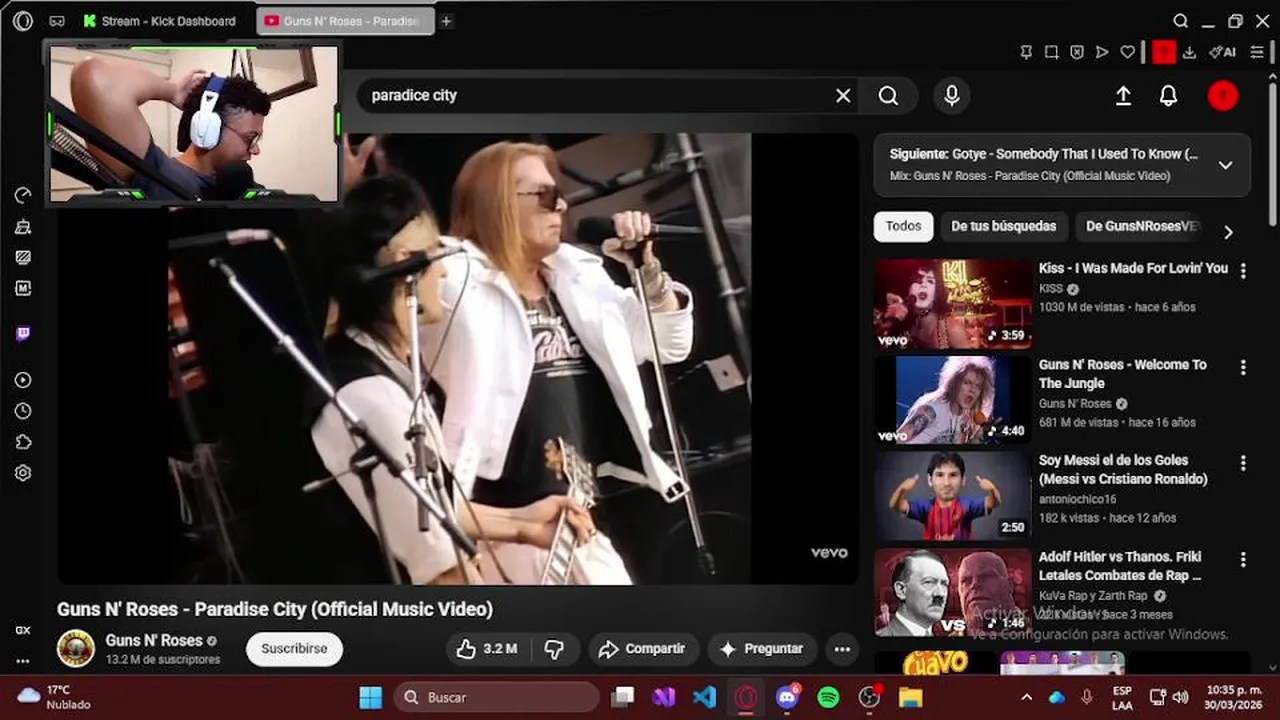Take a snapshot with the capture icon
The height and width of the screenshot is (720, 1280).
[x=1051, y=52]
